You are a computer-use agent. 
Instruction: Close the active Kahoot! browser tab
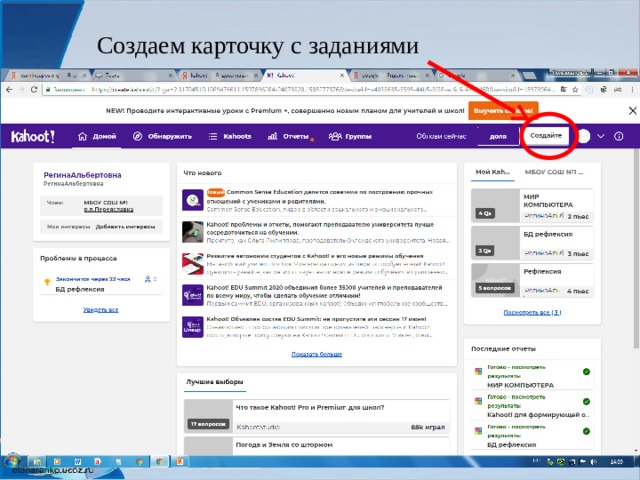click(x=342, y=76)
